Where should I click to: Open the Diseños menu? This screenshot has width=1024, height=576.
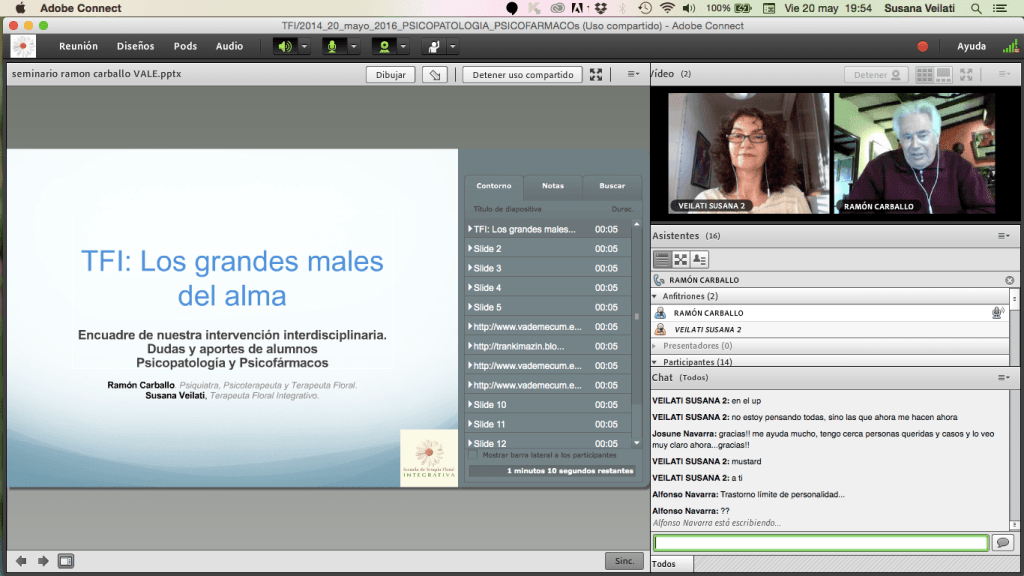136,46
